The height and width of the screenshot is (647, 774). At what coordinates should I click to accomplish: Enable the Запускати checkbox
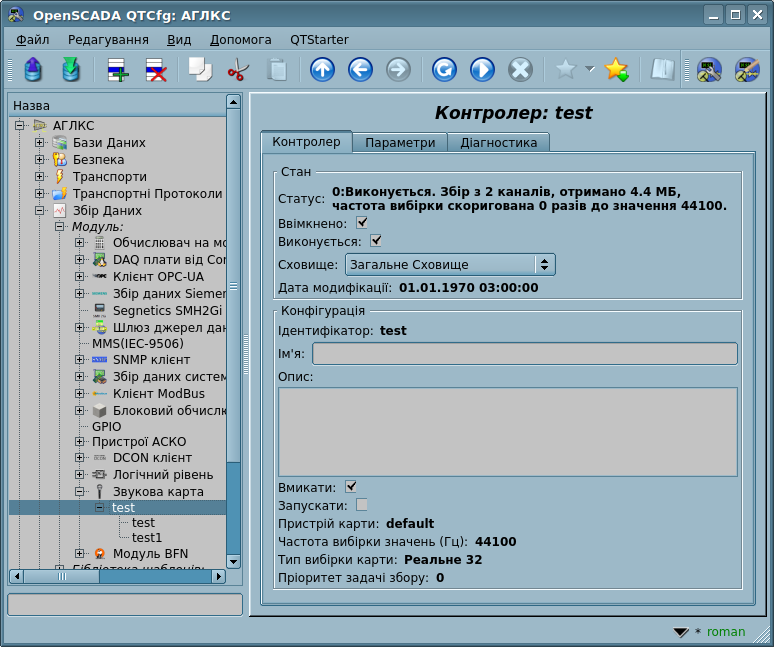coord(362,504)
